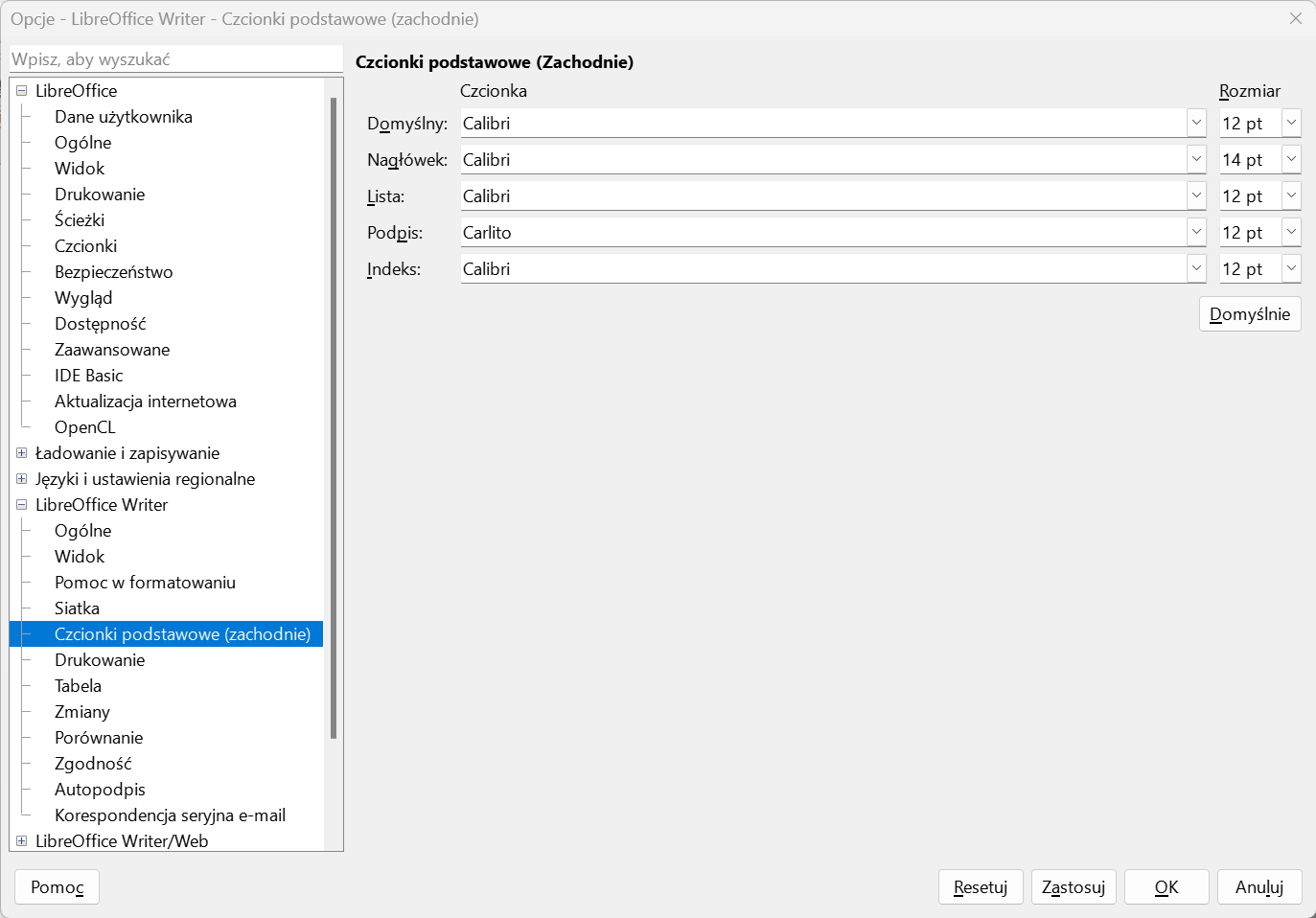Viewport: 1316px width, 918px height.
Task: Open the Dostępność settings page
Action: (x=100, y=324)
